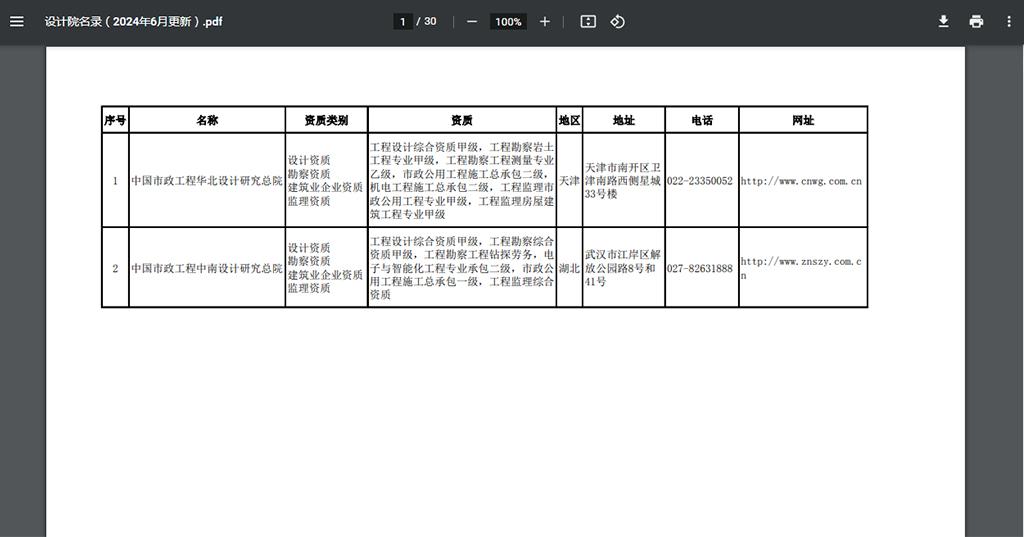Image resolution: width=1024 pixels, height=537 pixels.
Task: Click the 名称 column header
Action: (207, 120)
